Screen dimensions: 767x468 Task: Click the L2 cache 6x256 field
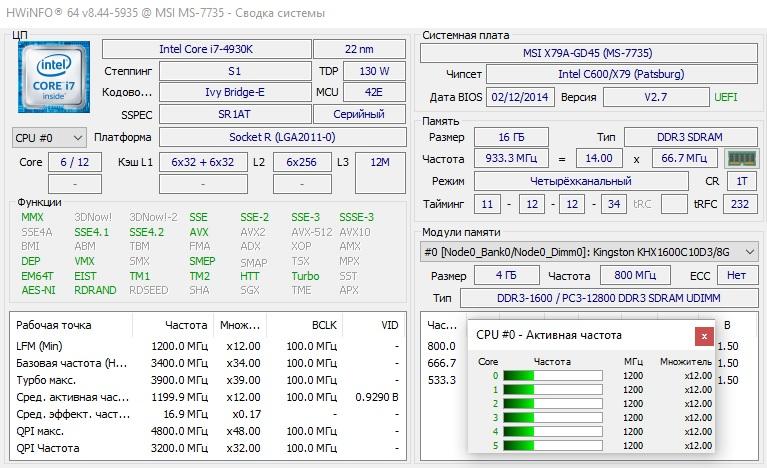pyautogui.click(x=302, y=162)
